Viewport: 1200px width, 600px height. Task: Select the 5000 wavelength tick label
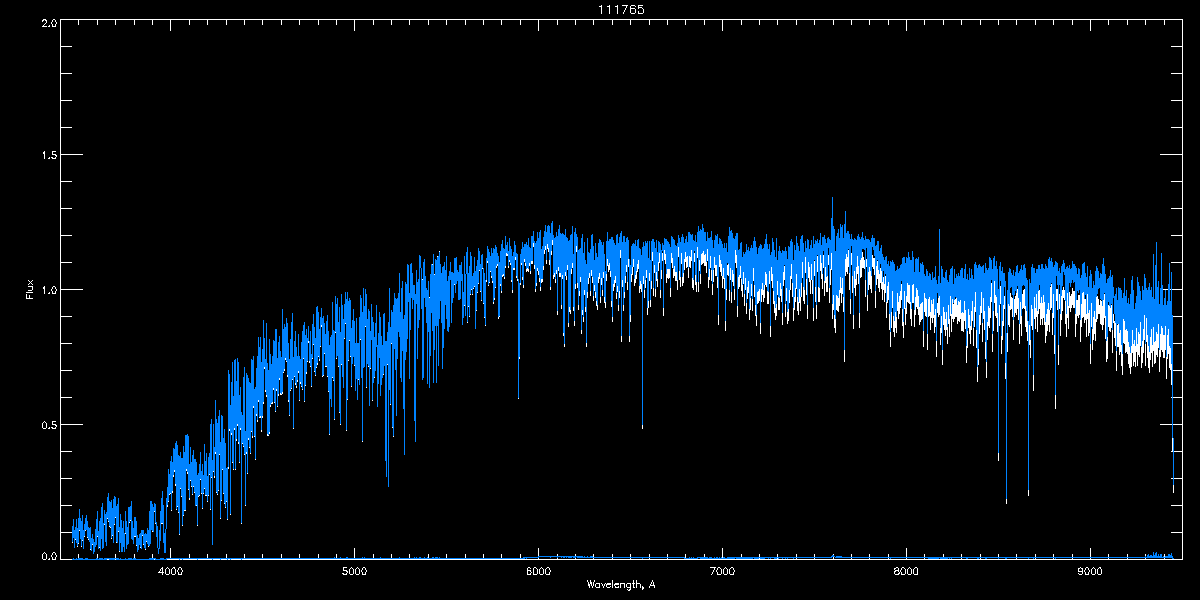354,571
